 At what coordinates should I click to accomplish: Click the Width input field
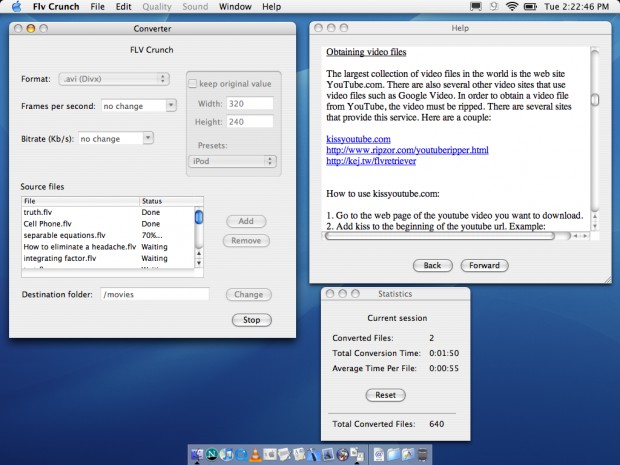click(250, 104)
